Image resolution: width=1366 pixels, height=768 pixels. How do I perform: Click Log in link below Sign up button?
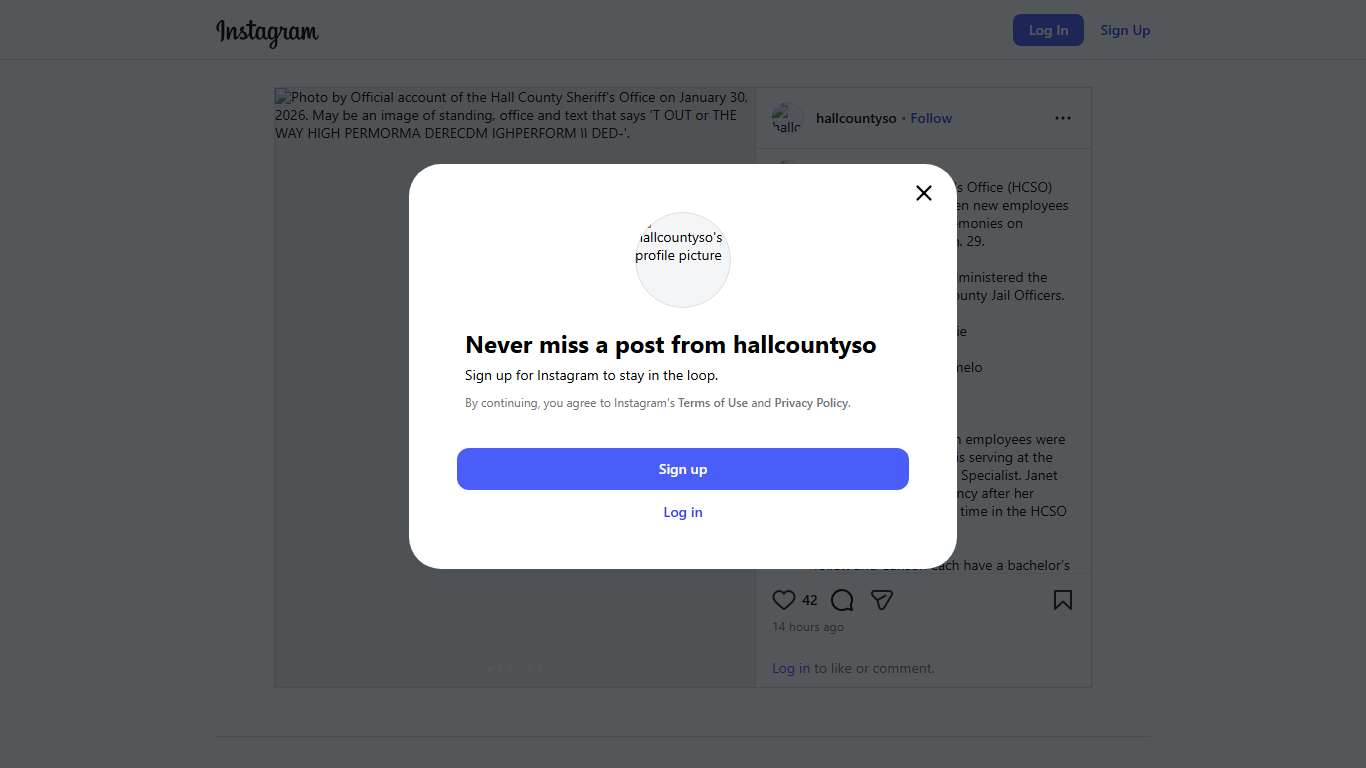[683, 512]
